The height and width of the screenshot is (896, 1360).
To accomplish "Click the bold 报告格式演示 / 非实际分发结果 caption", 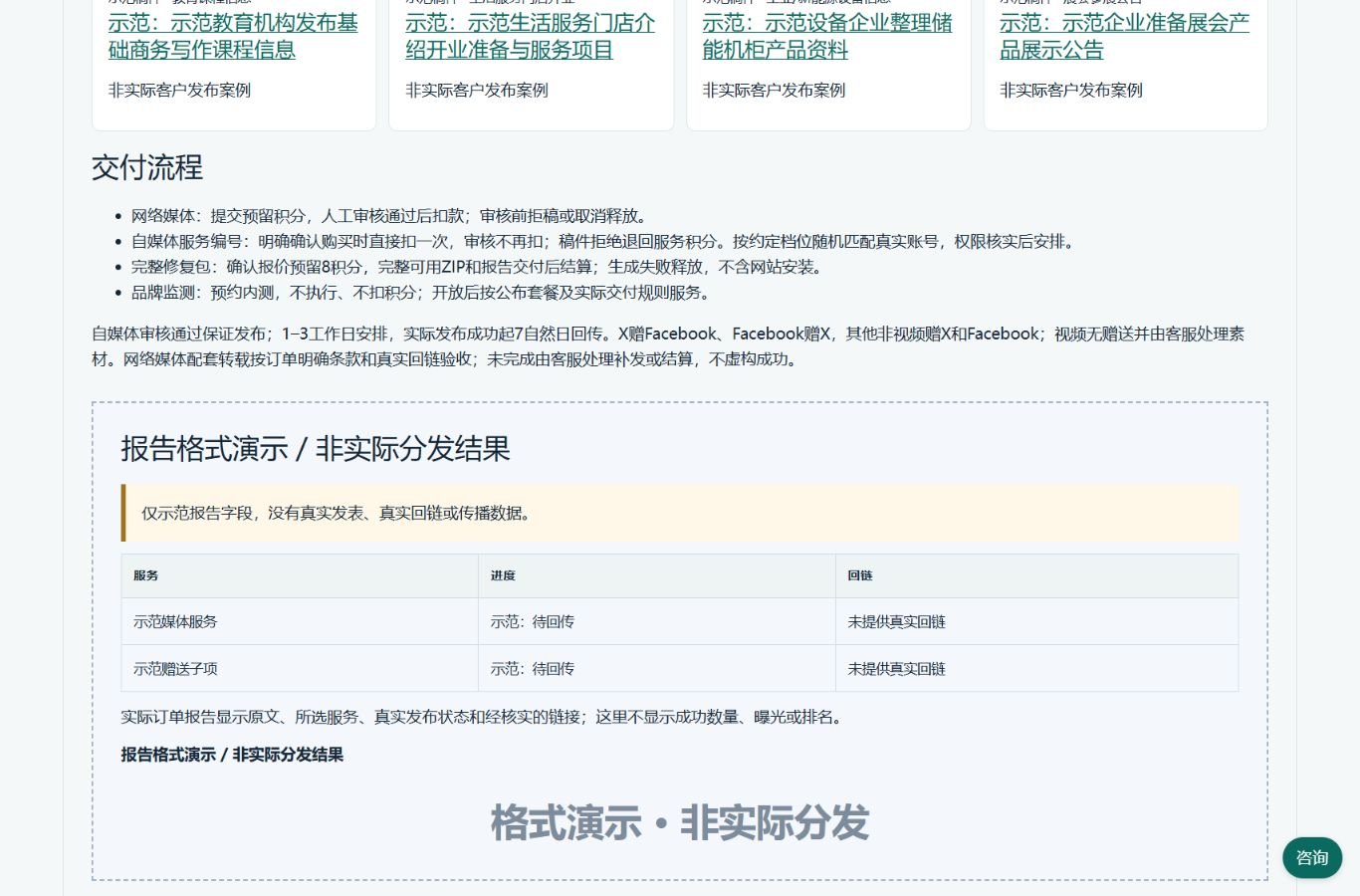I will (x=232, y=755).
